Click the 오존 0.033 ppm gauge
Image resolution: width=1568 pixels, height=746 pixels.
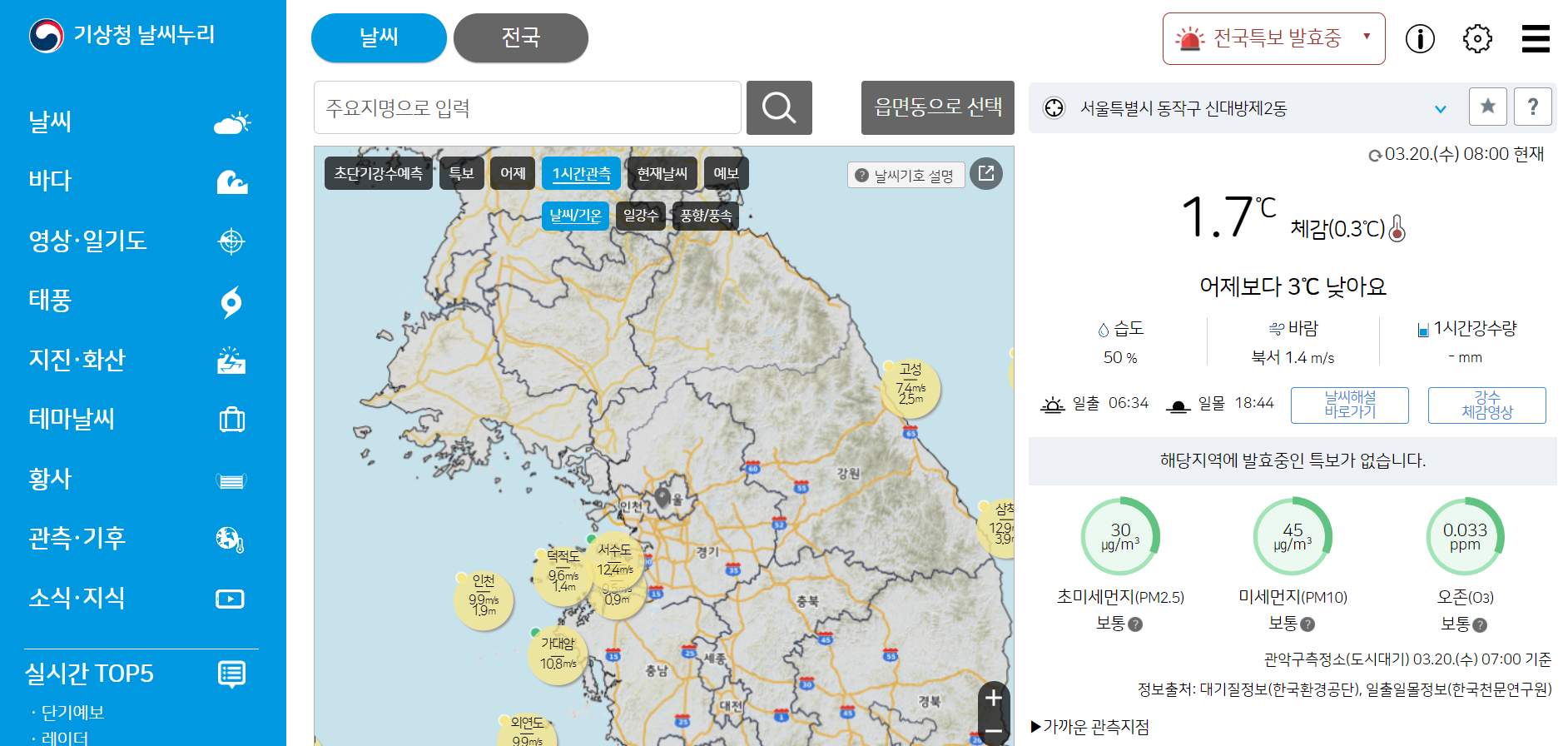[x=1465, y=537]
